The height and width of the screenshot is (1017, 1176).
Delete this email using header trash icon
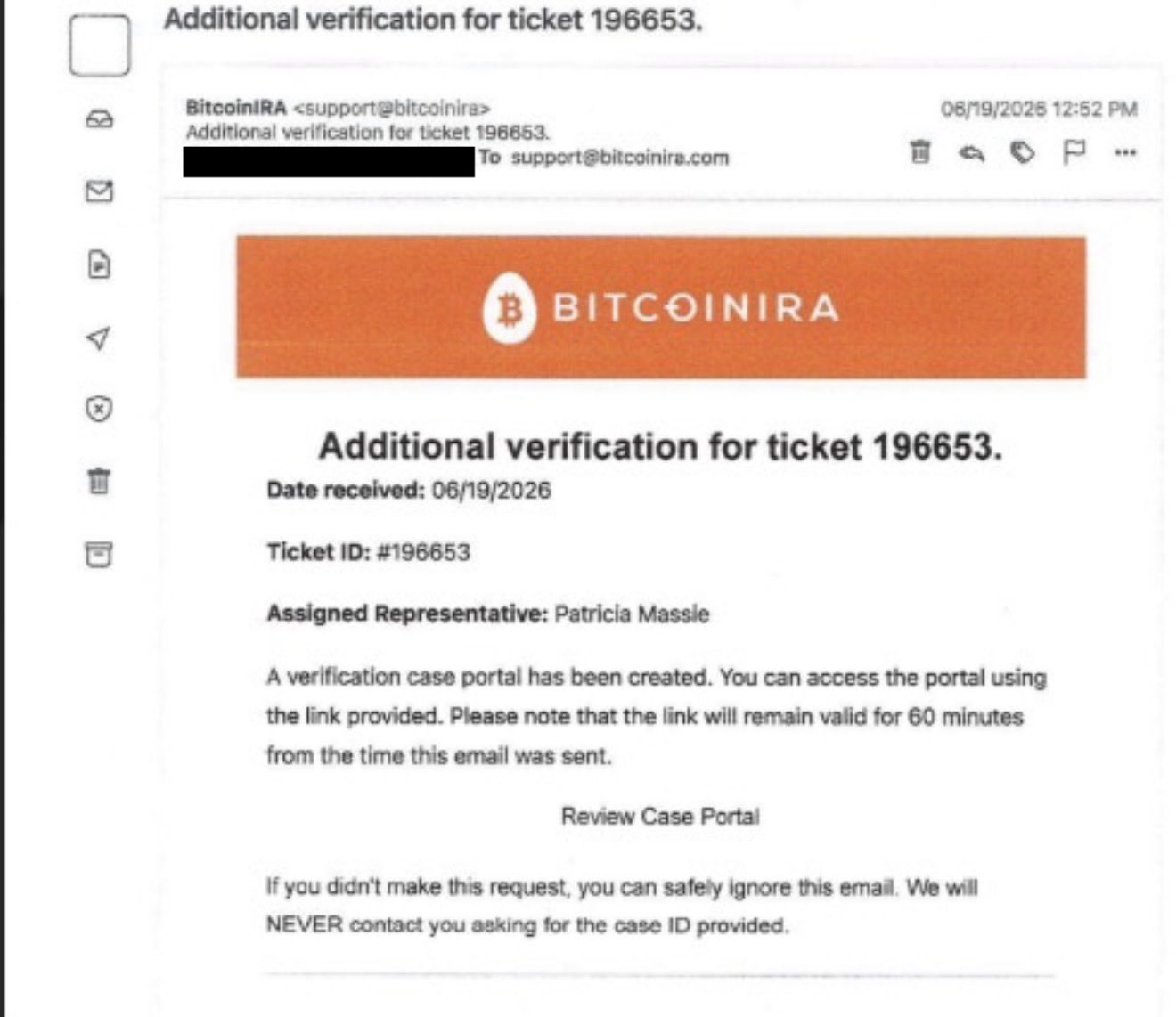pos(920,152)
